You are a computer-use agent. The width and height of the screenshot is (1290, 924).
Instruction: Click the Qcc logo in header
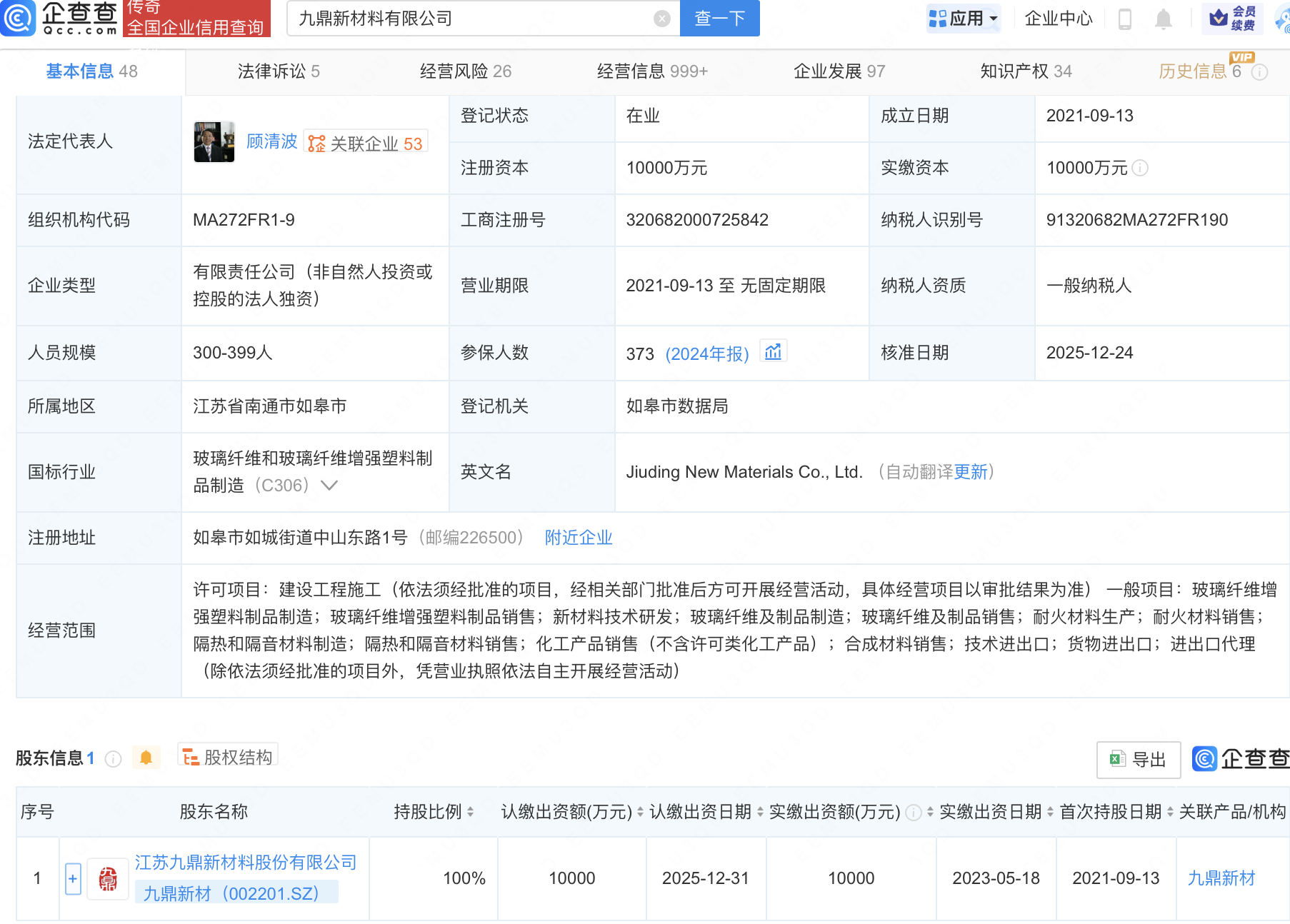(60, 19)
